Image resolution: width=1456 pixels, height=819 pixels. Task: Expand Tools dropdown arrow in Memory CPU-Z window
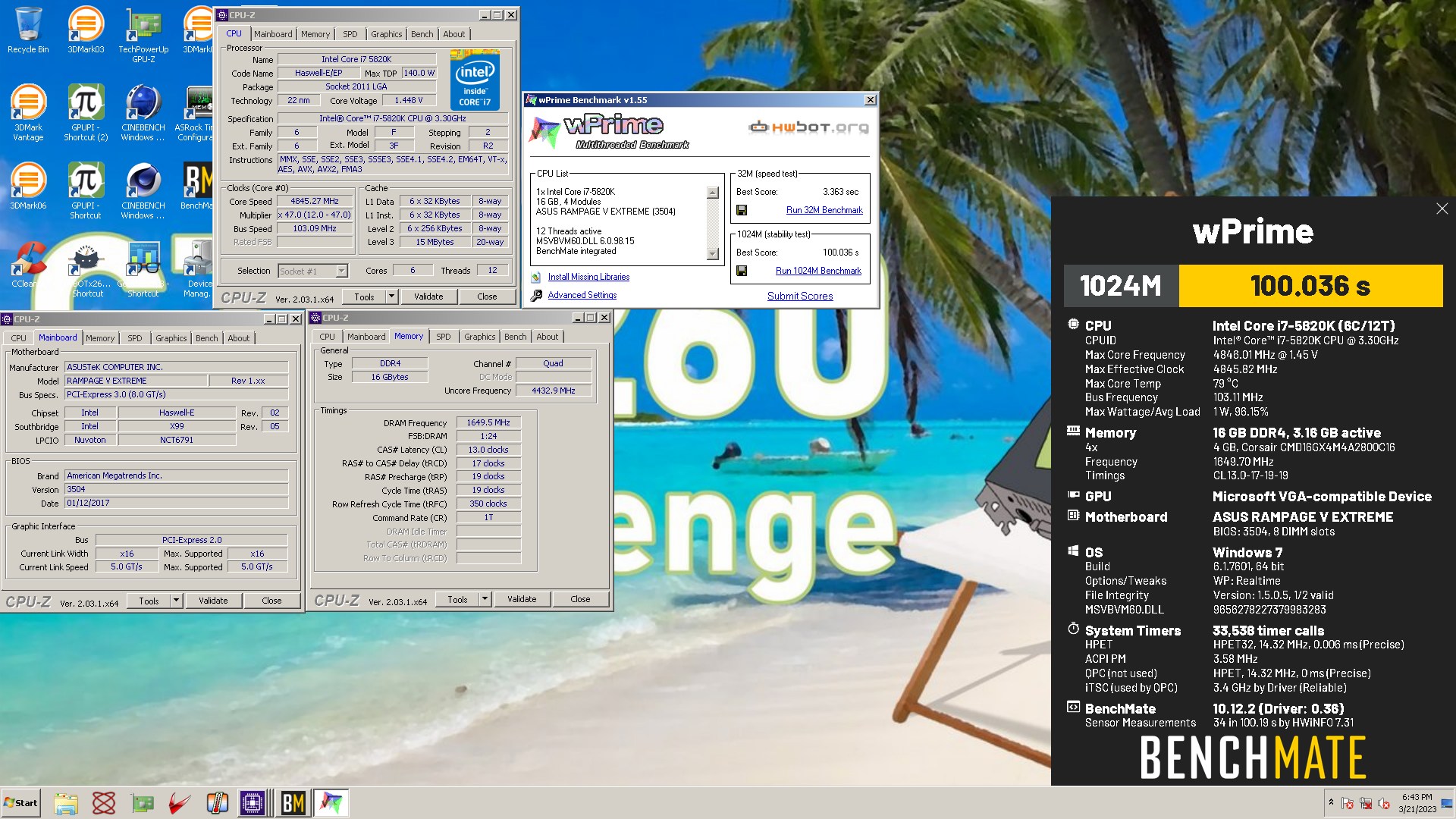pyautogui.click(x=485, y=599)
